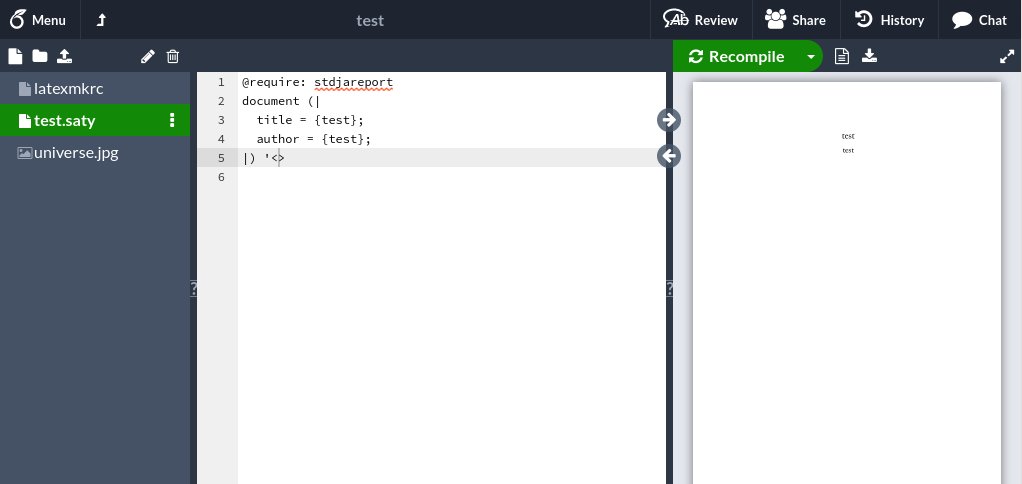The height and width of the screenshot is (484, 1022).
Task: Download the compiled PDF
Action: click(869, 56)
